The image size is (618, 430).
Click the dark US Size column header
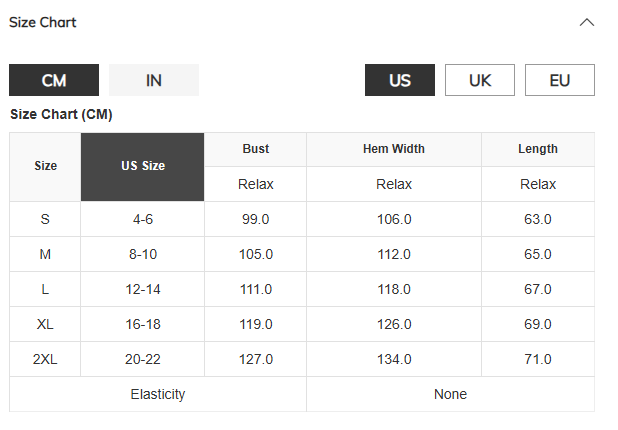click(143, 166)
